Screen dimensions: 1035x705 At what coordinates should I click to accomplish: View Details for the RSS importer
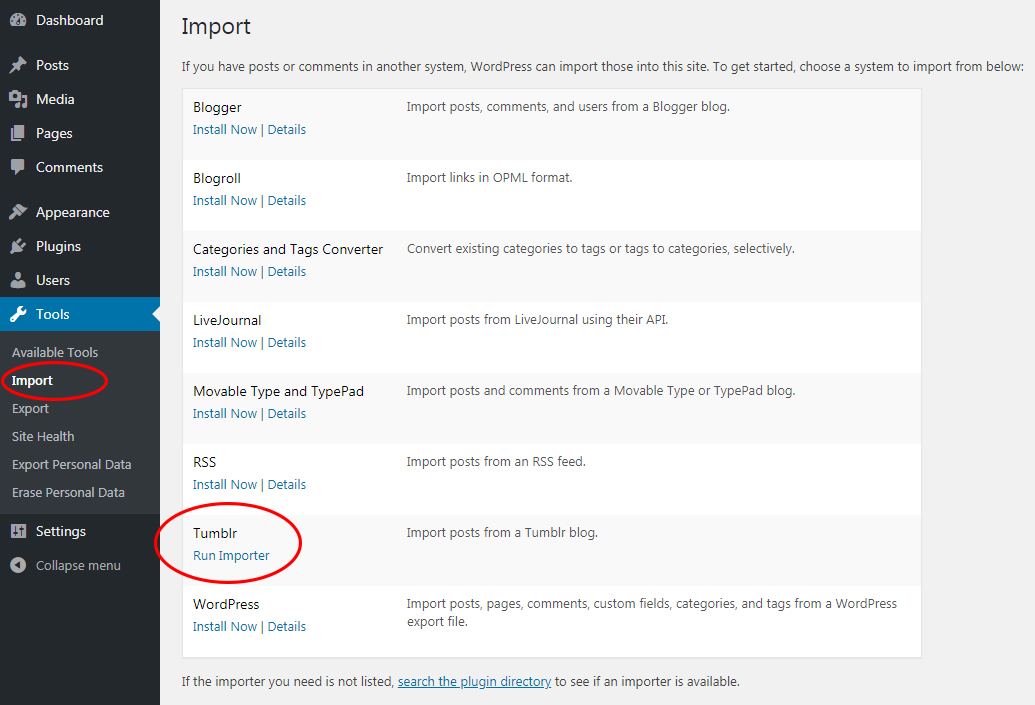[287, 484]
